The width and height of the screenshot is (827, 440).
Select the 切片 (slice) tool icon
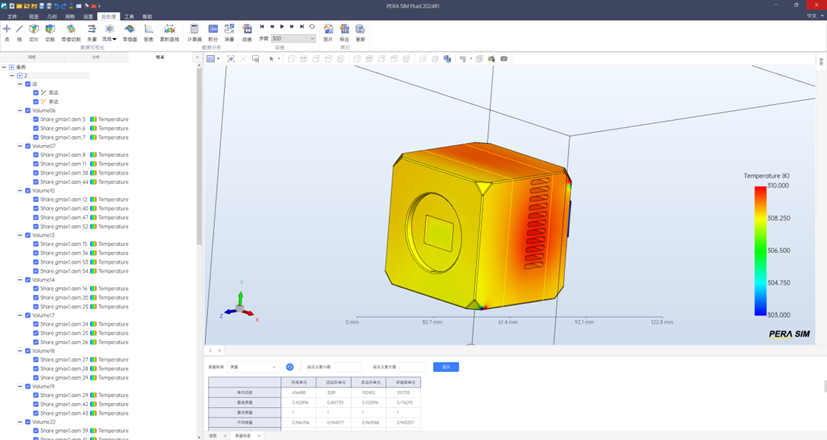click(x=34, y=31)
